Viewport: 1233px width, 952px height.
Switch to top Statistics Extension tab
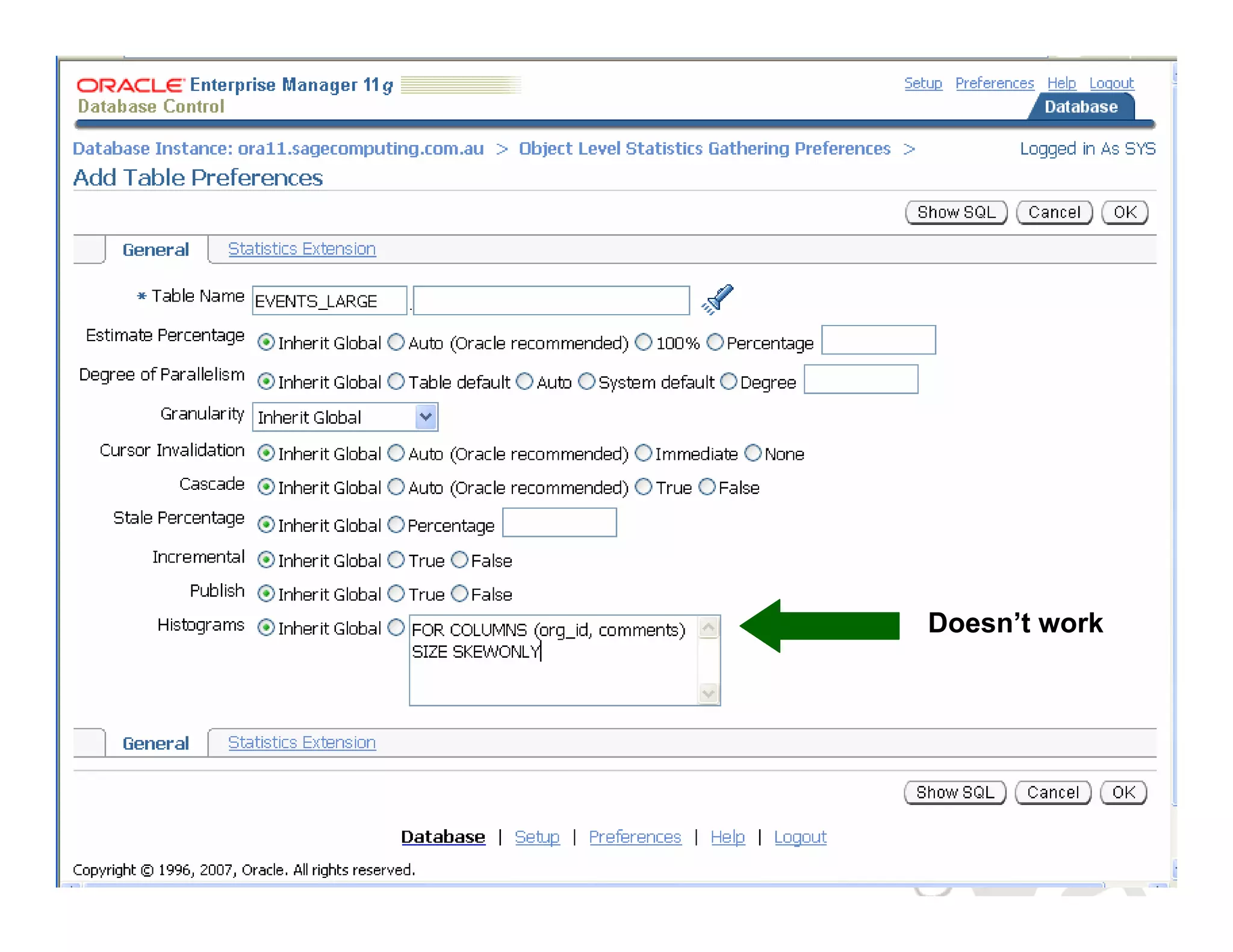(x=302, y=249)
